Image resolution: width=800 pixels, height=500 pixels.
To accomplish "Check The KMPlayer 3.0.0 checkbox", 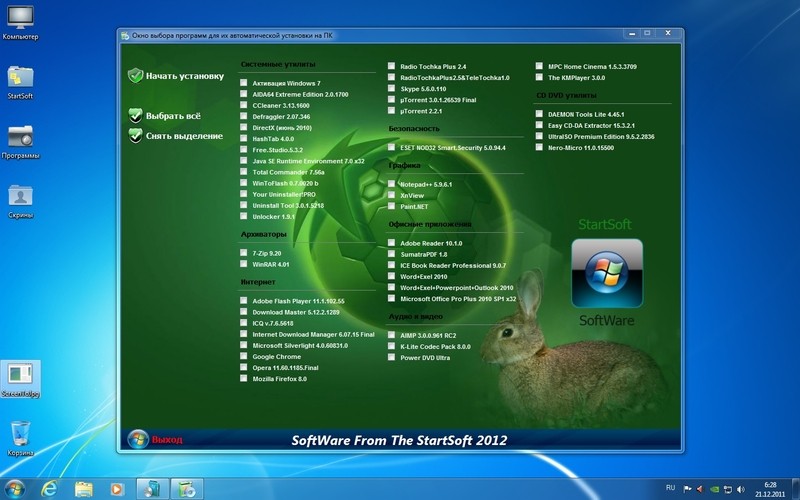I will pos(539,77).
